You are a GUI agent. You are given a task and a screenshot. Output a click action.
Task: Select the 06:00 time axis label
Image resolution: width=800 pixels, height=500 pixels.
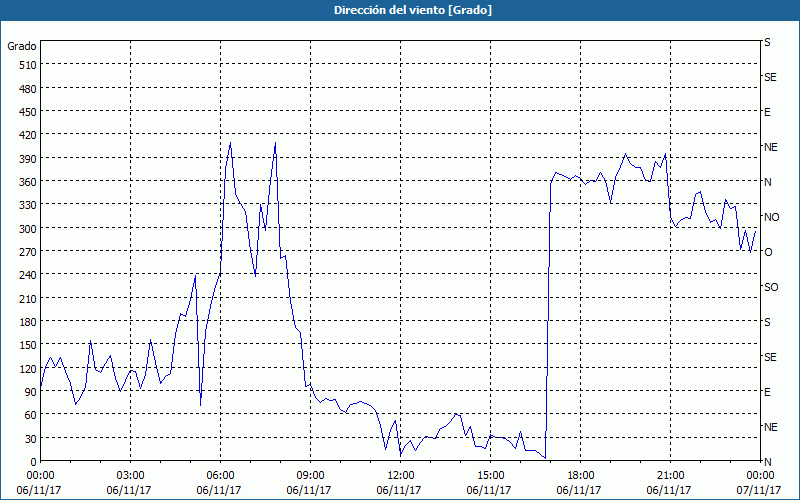coord(219,476)
